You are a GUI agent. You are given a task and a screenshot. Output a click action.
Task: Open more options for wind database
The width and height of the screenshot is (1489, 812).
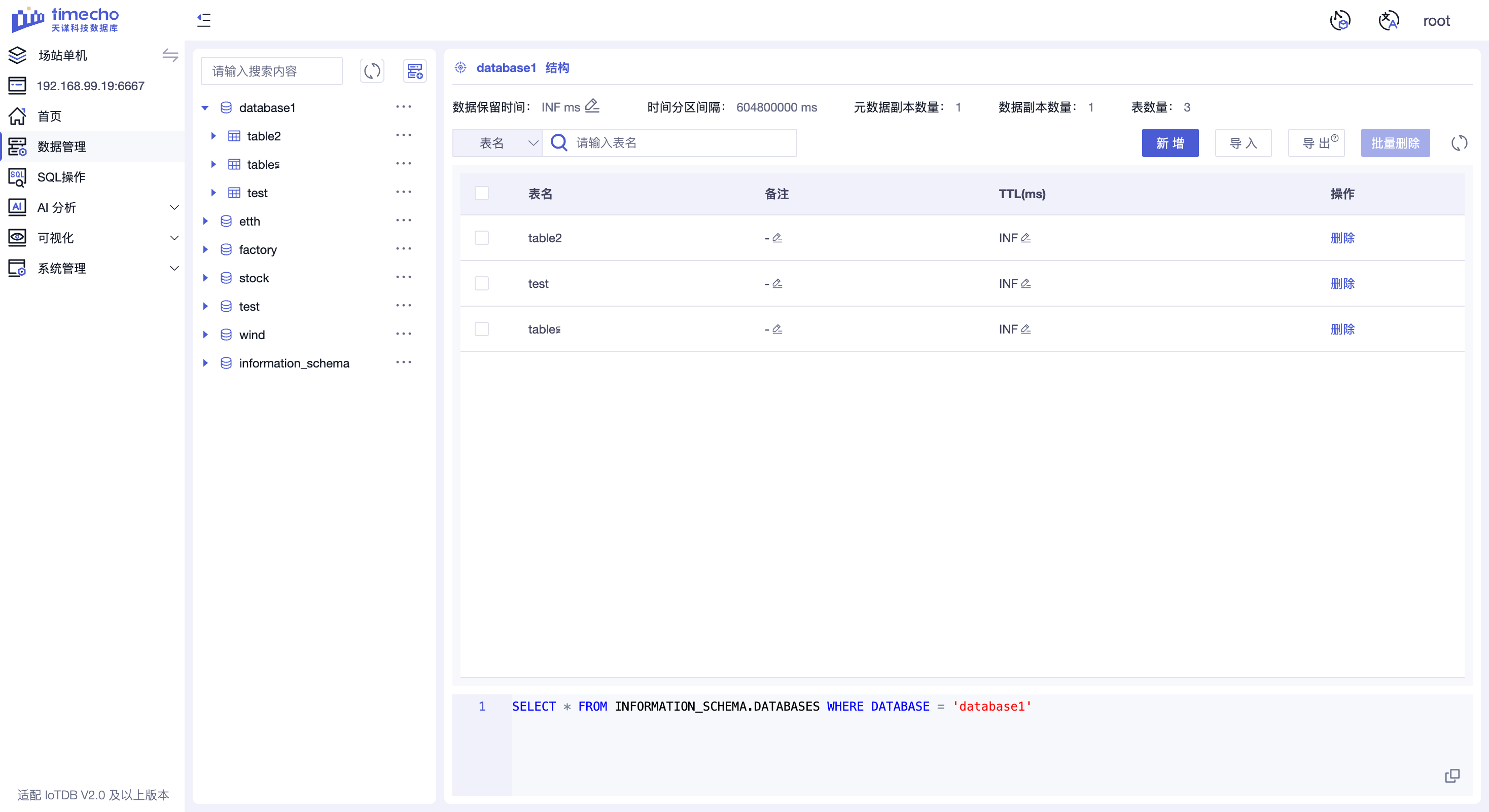click(x=404, y=334)
